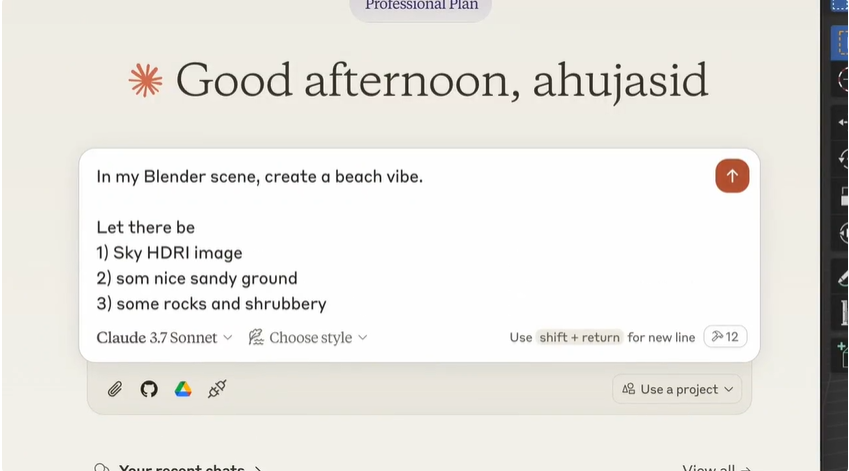
Task: Select Blender's Select Box tool
Action: 841,42
